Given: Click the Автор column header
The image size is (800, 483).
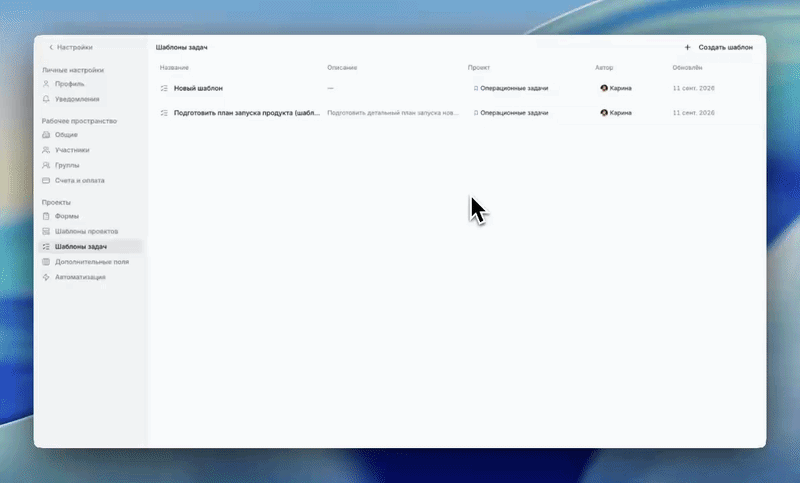Looking at the screenshot, I should 604,67.
